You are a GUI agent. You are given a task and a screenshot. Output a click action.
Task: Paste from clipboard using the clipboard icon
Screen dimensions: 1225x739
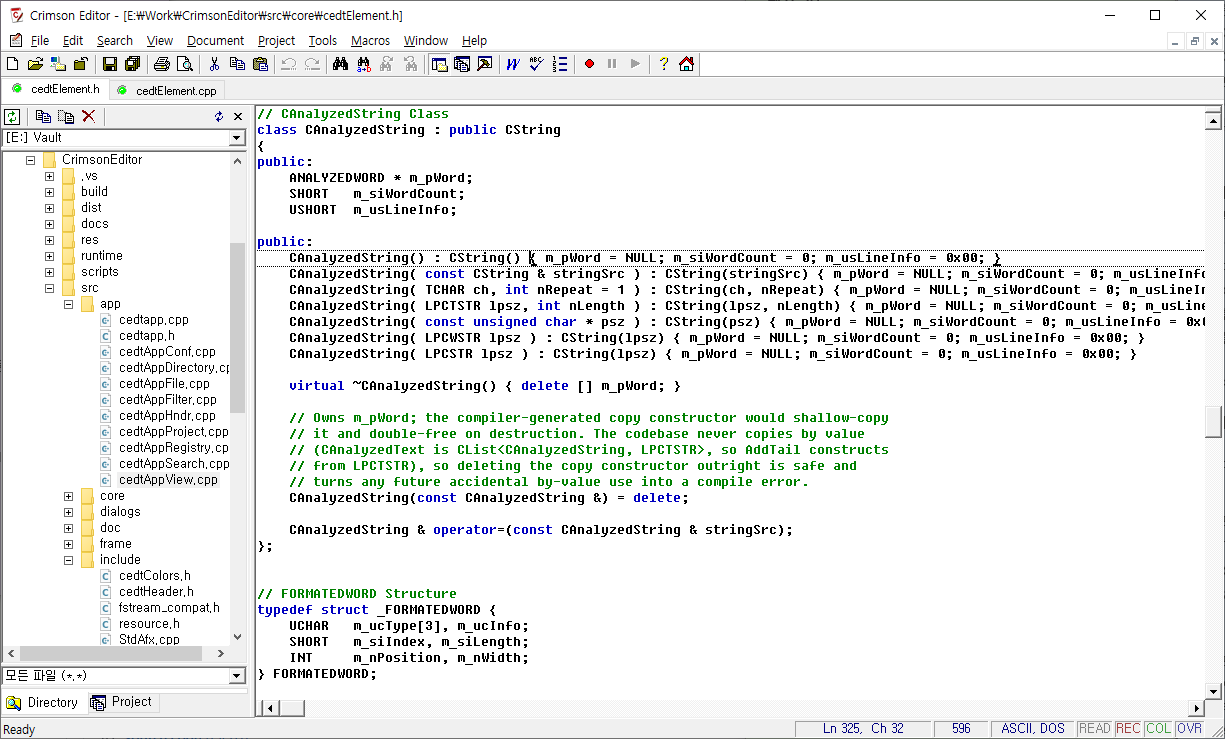tap(260, 64)
